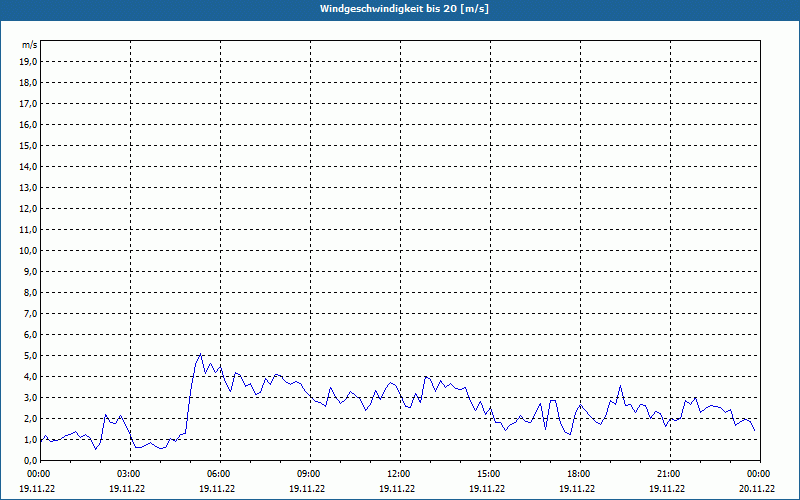Click the '5,0' y-axis value

(30, 355)
